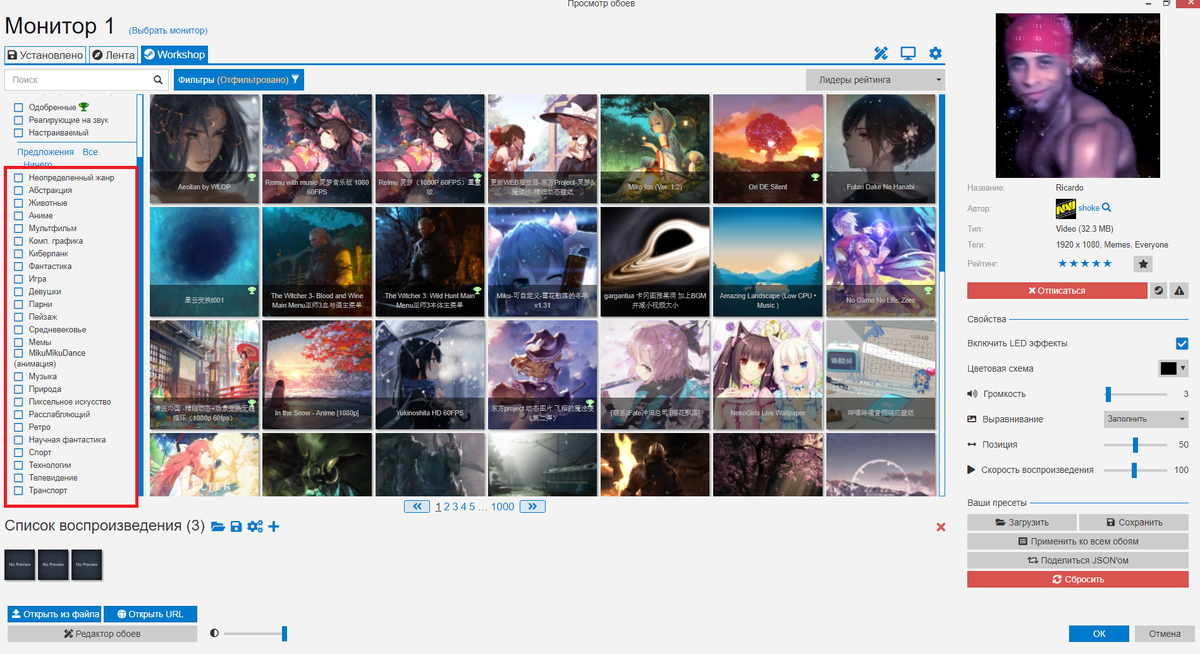Click the red X to clear playlist
Viewport: 1200px width, 654px height.
940,527
